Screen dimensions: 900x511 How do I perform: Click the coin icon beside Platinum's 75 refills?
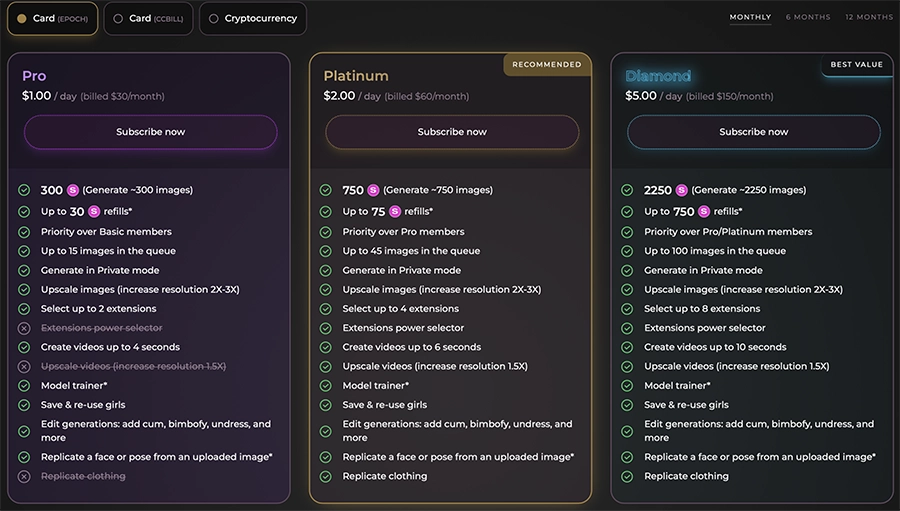click(394, 211)
